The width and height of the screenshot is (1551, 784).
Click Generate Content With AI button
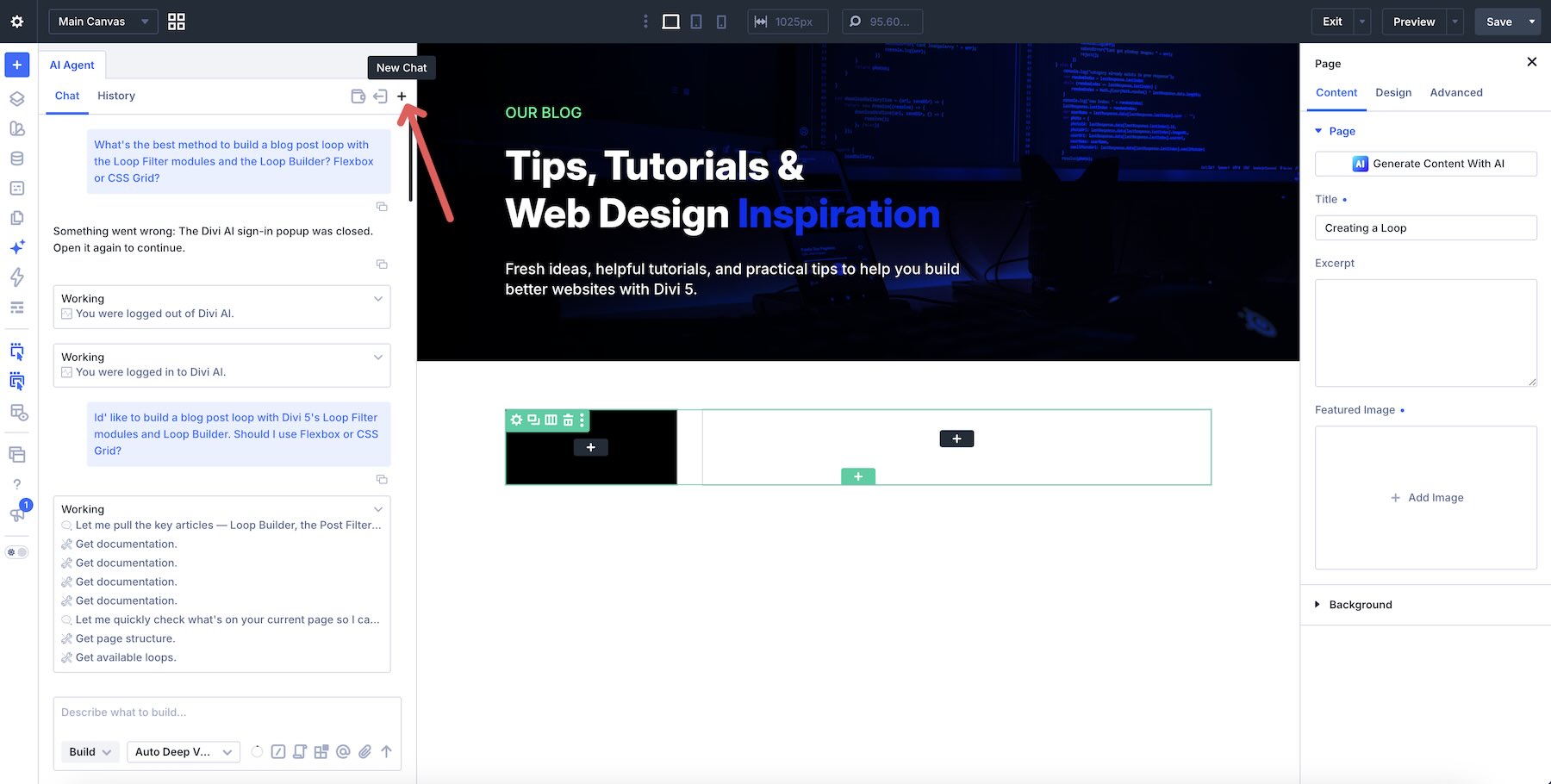pos(1425,164)
